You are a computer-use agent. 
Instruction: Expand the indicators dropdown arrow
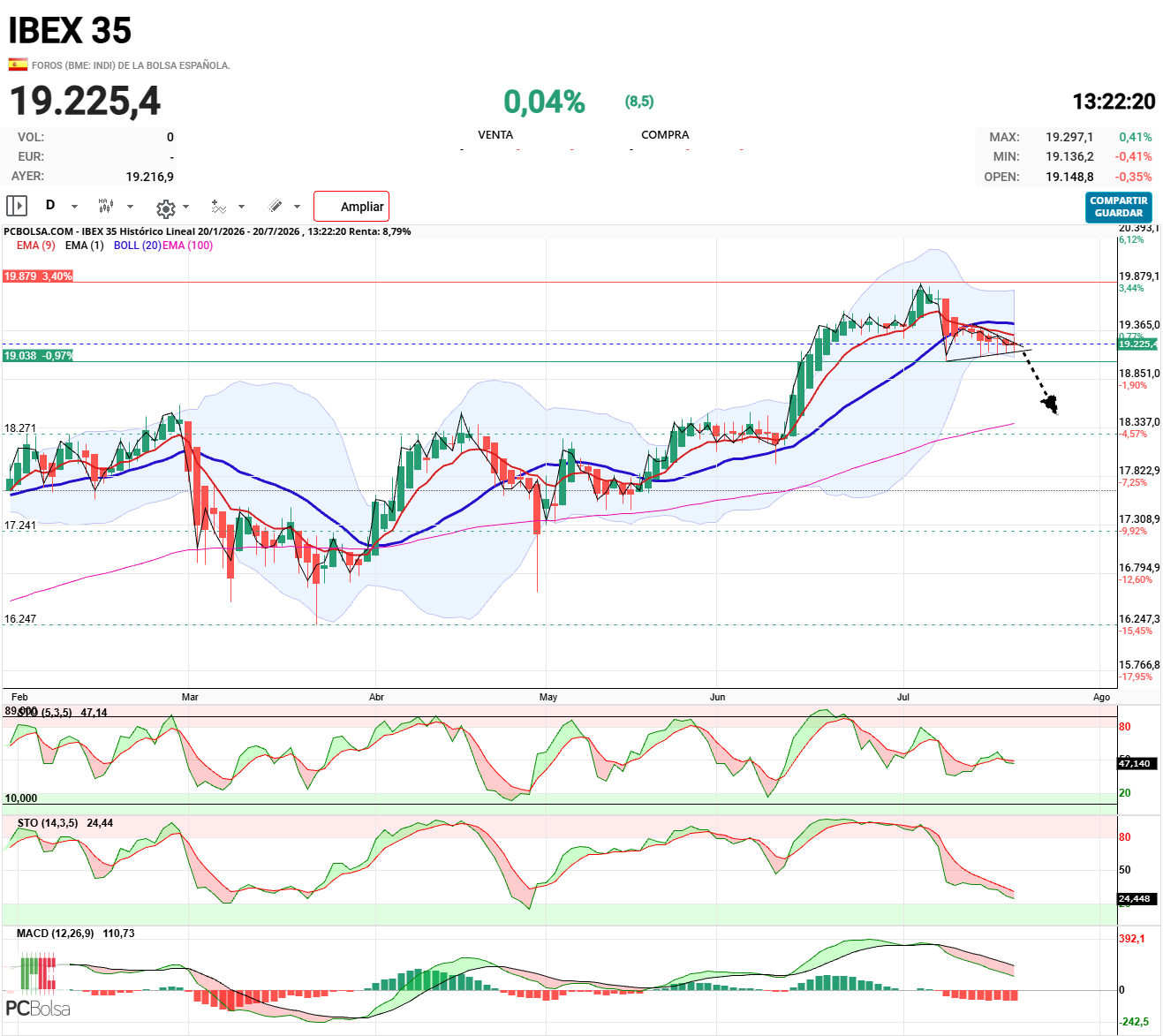241,207
